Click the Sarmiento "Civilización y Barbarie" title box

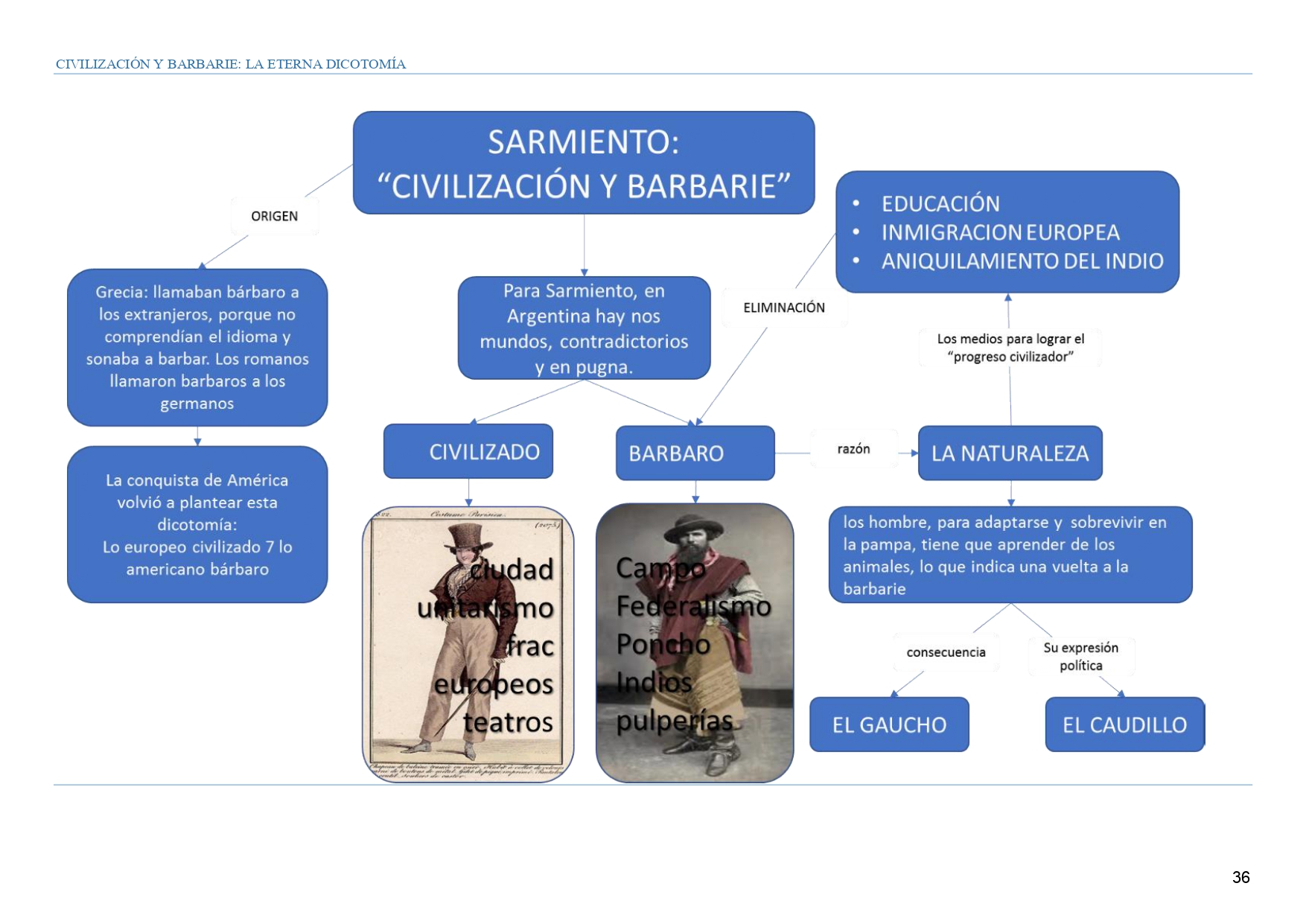click(x=583, y=163)
